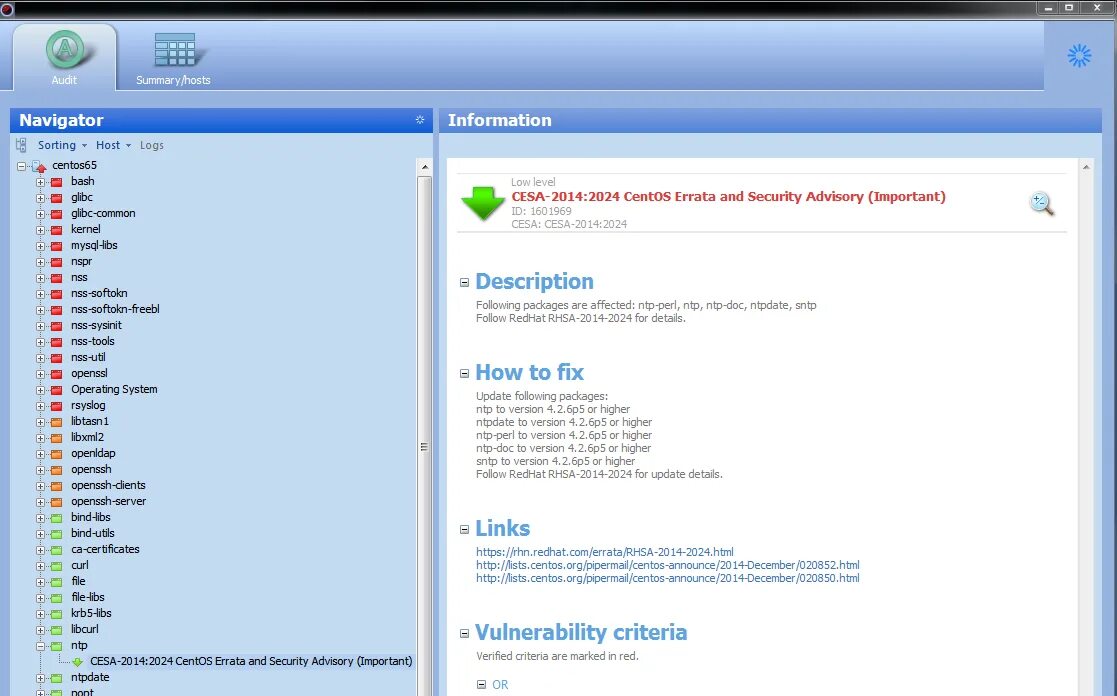Click the application icon in title bar
The height and width of the screenshot is (696, 1117).
6,9
